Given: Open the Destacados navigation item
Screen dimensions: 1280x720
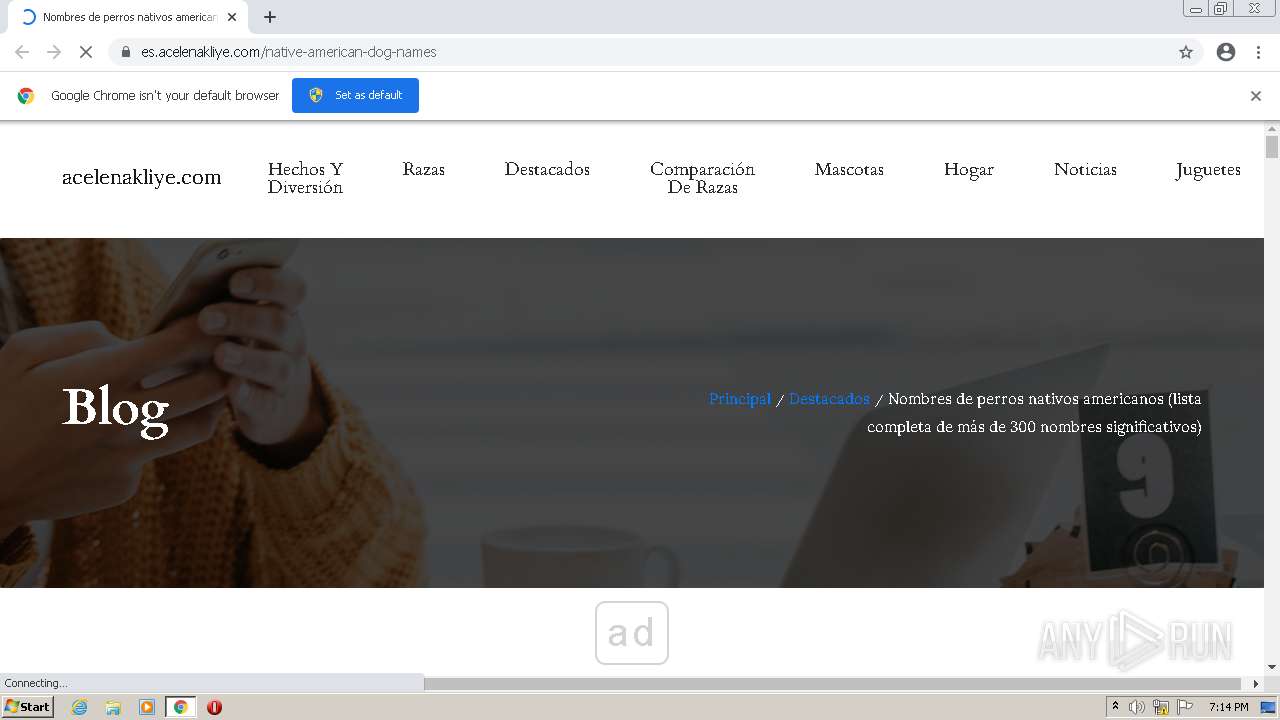Looking at the screenshot, I should click(547, 169).
